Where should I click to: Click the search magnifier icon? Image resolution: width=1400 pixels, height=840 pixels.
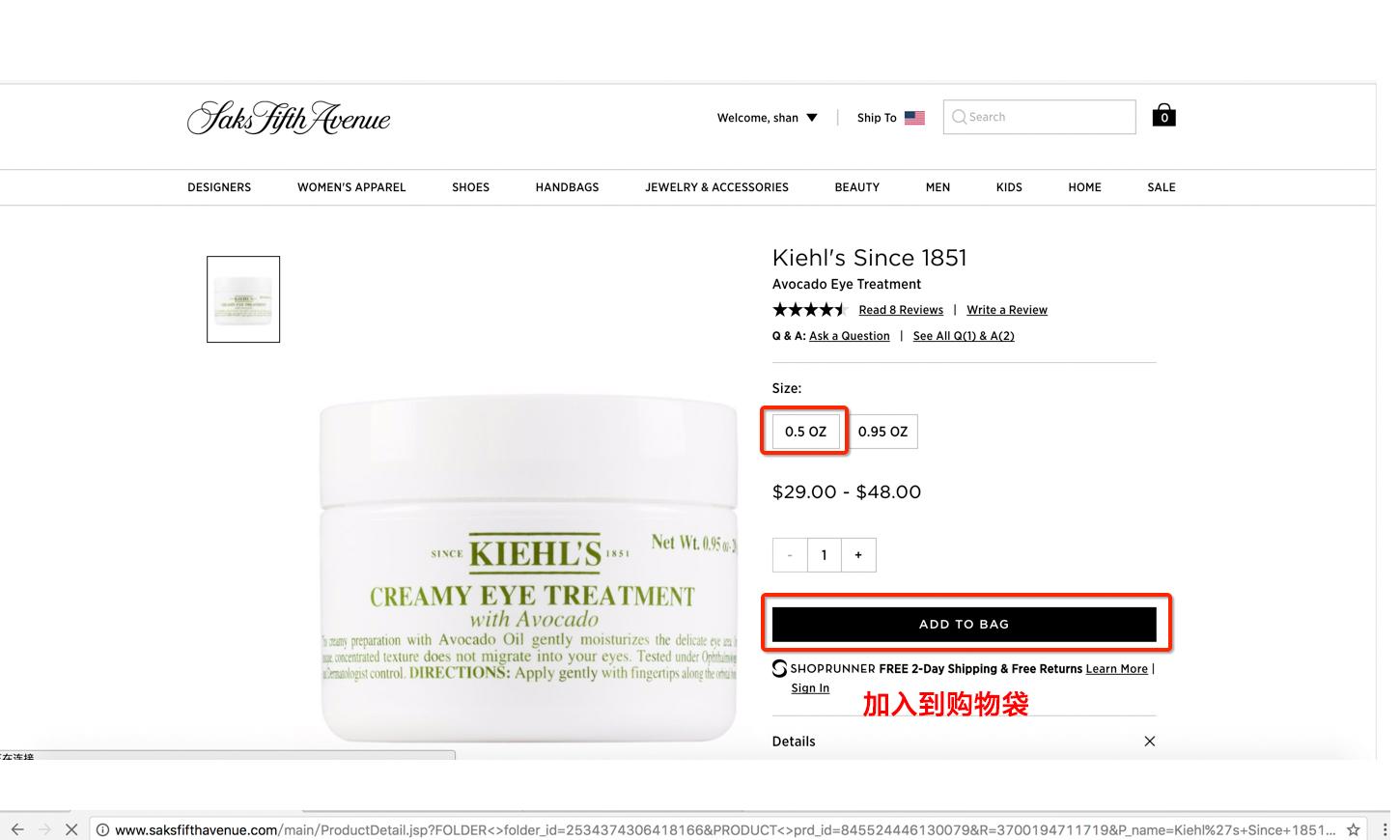(x=959, y=117)
